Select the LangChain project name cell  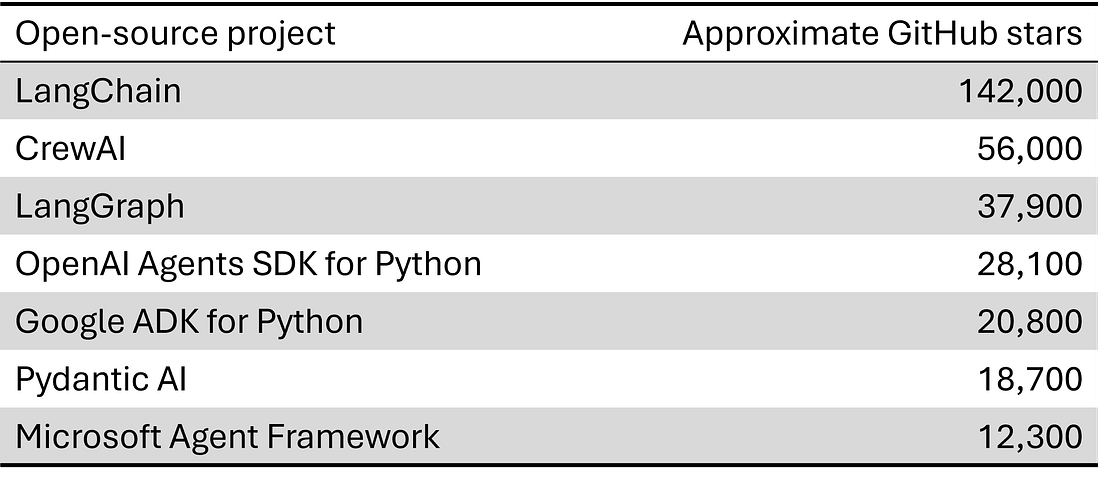[98, 91]
